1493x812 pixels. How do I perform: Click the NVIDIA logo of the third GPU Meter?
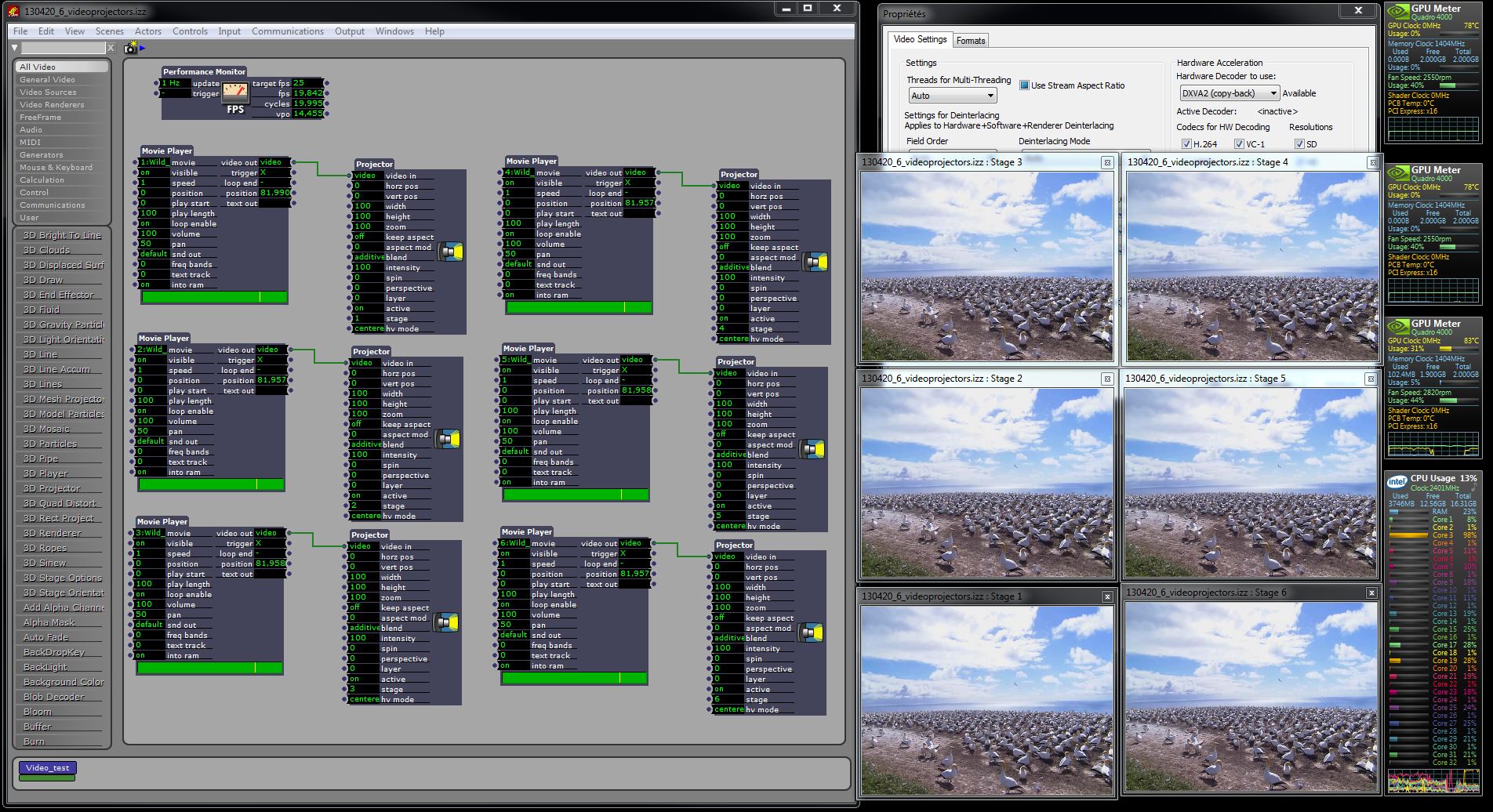click(x=1398, y=327)
